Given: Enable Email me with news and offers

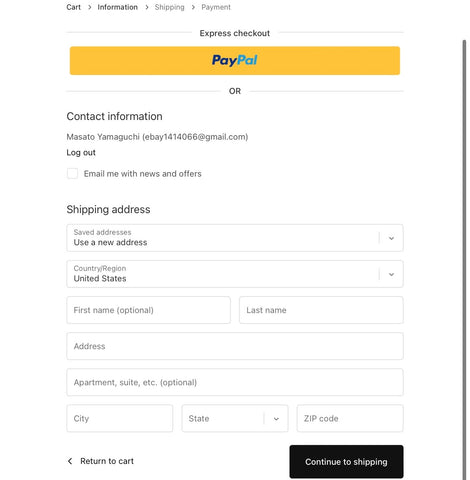Looking at the screenshot, I should (72, 173).
